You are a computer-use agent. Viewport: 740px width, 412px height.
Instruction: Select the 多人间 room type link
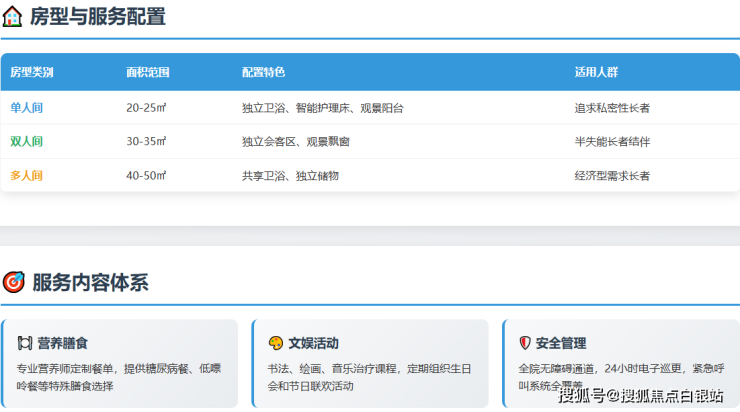click(27, 175)
